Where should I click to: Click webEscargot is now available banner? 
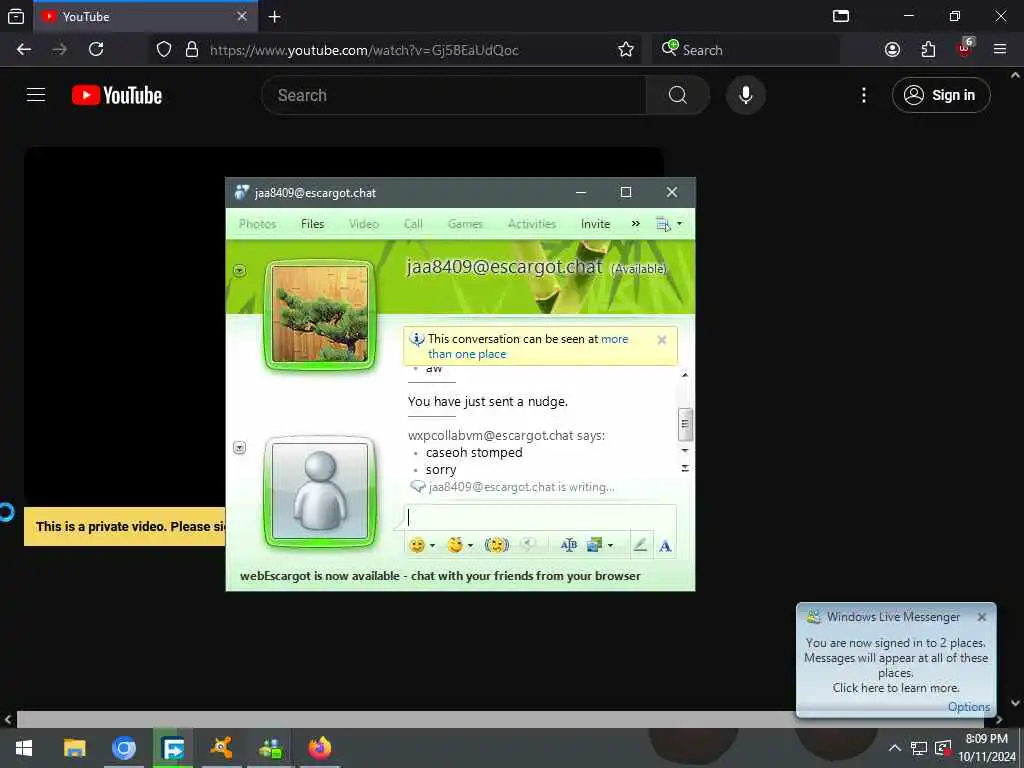[x=440, y=576]
